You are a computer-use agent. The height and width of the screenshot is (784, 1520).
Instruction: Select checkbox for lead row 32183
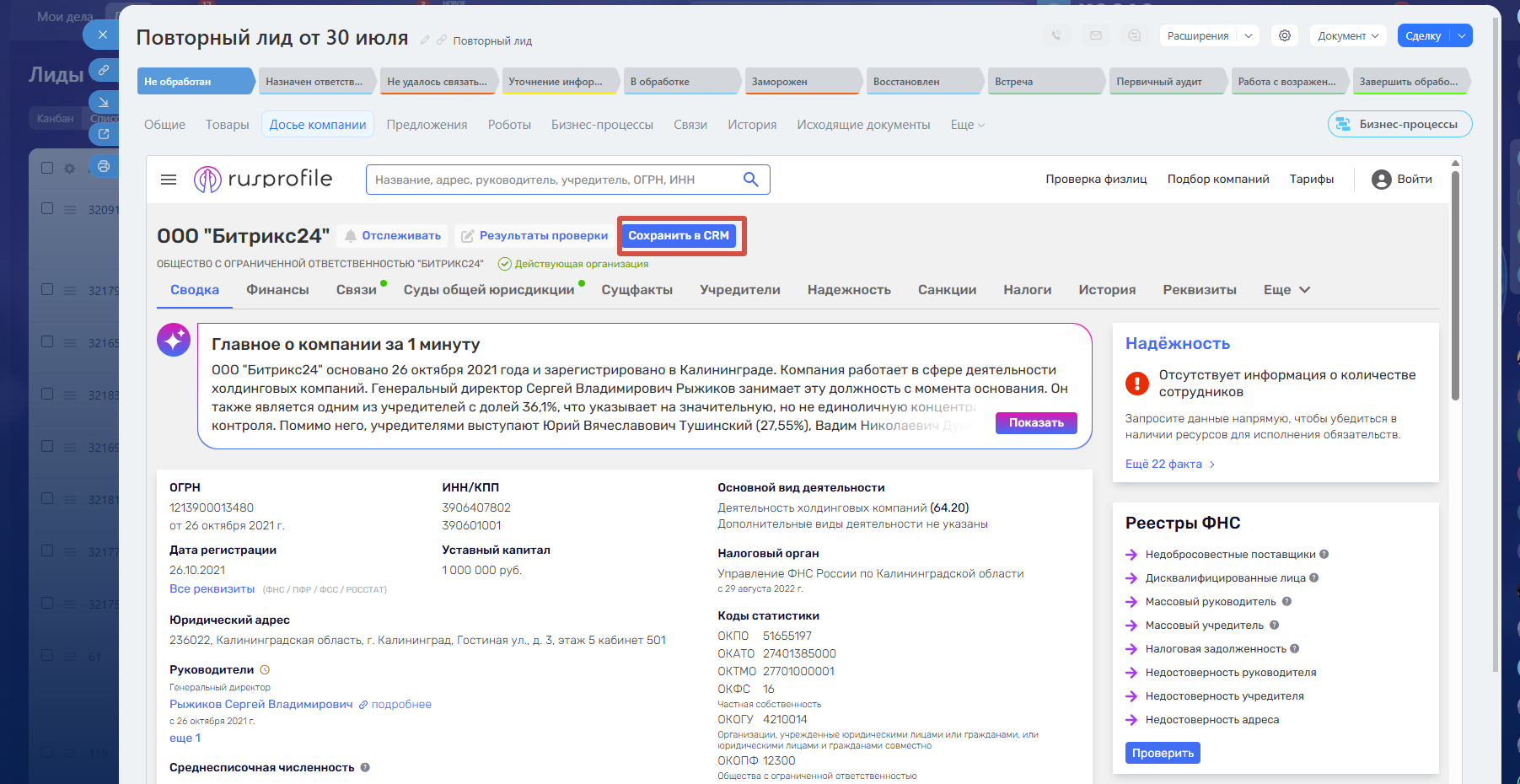(47, 394)
